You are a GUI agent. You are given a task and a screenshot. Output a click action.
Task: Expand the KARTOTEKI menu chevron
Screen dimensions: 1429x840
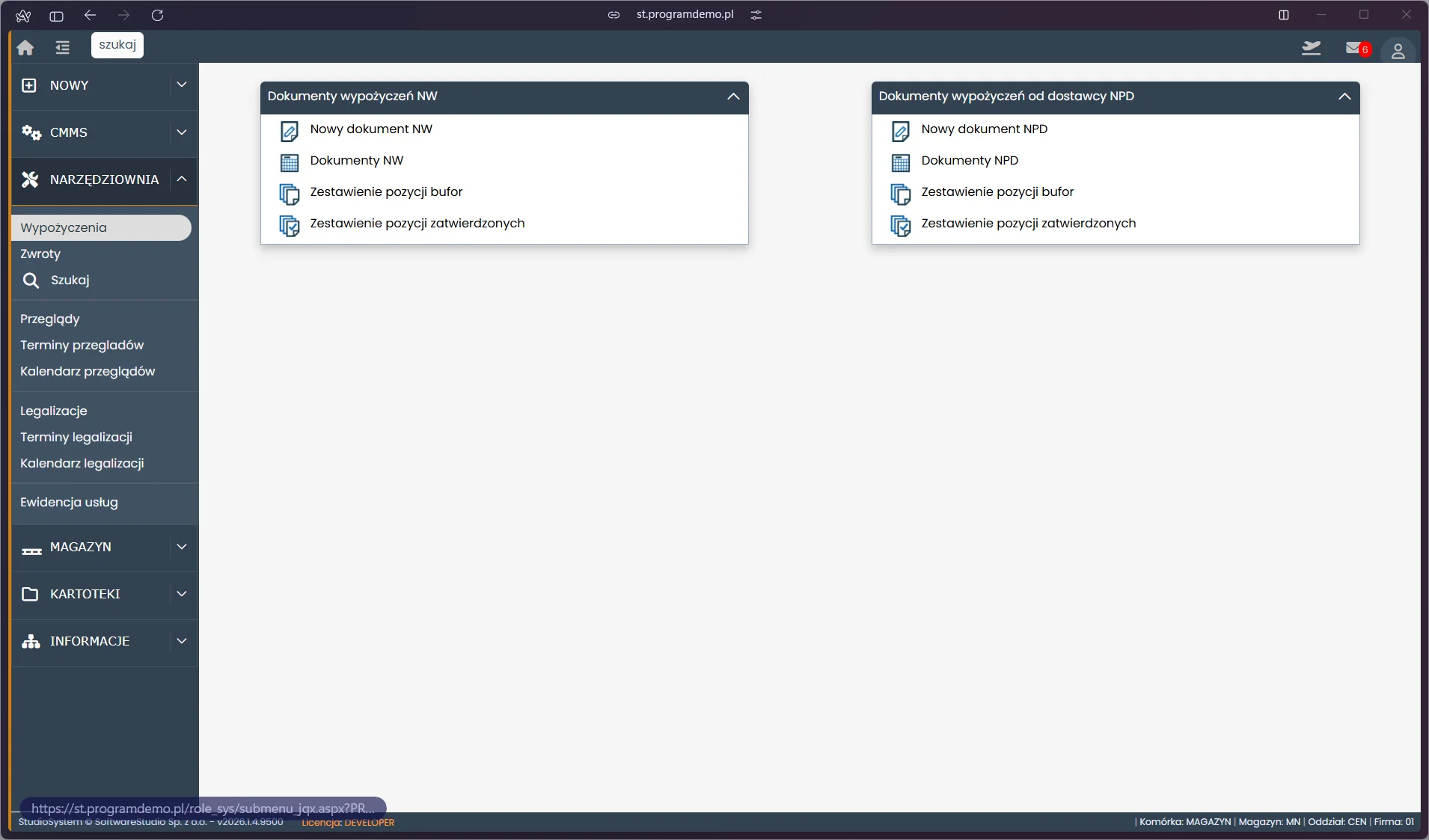pos(182,594)
